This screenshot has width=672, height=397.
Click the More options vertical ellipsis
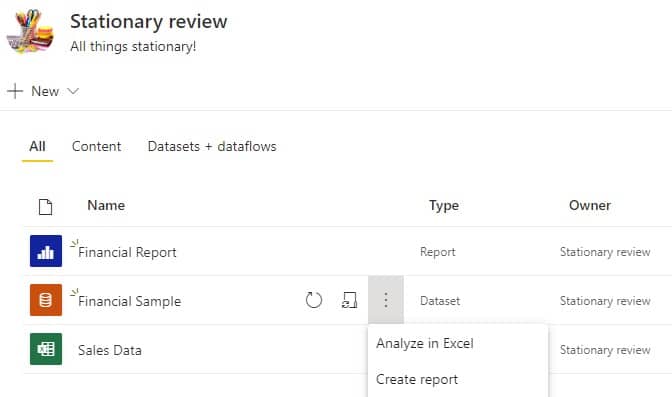tap(386, 300)
